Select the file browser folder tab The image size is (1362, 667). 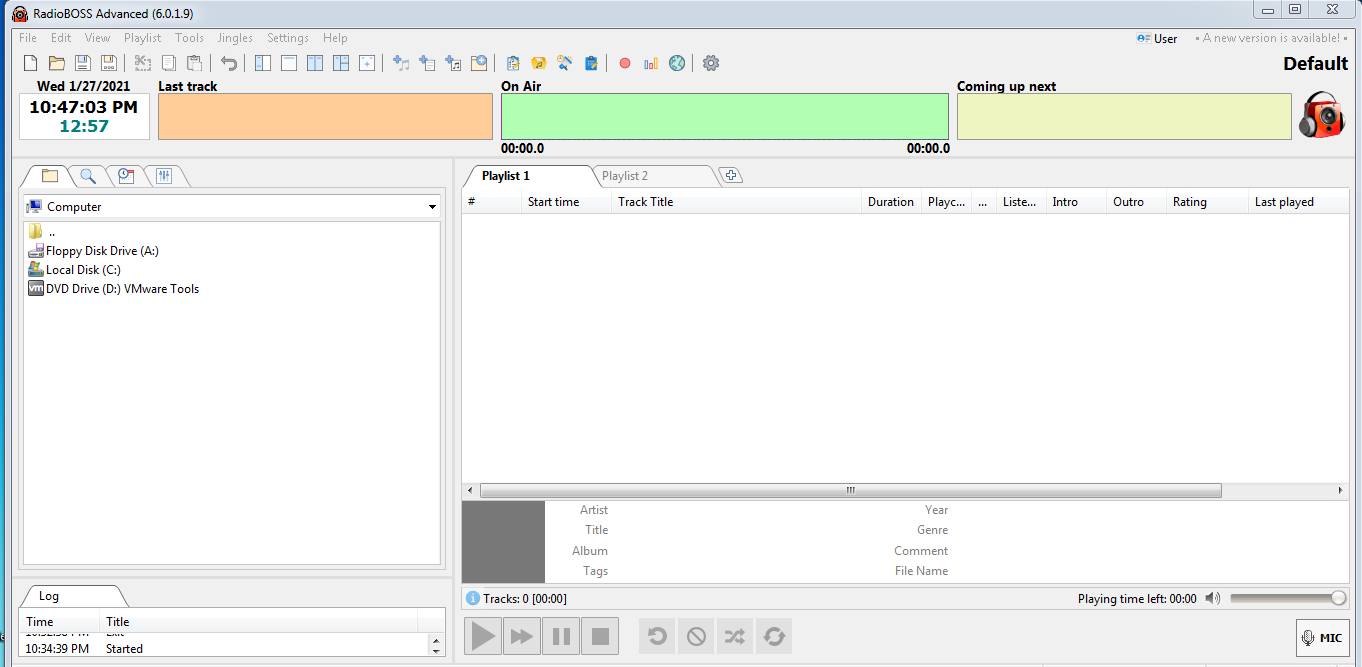click(49, 176)
